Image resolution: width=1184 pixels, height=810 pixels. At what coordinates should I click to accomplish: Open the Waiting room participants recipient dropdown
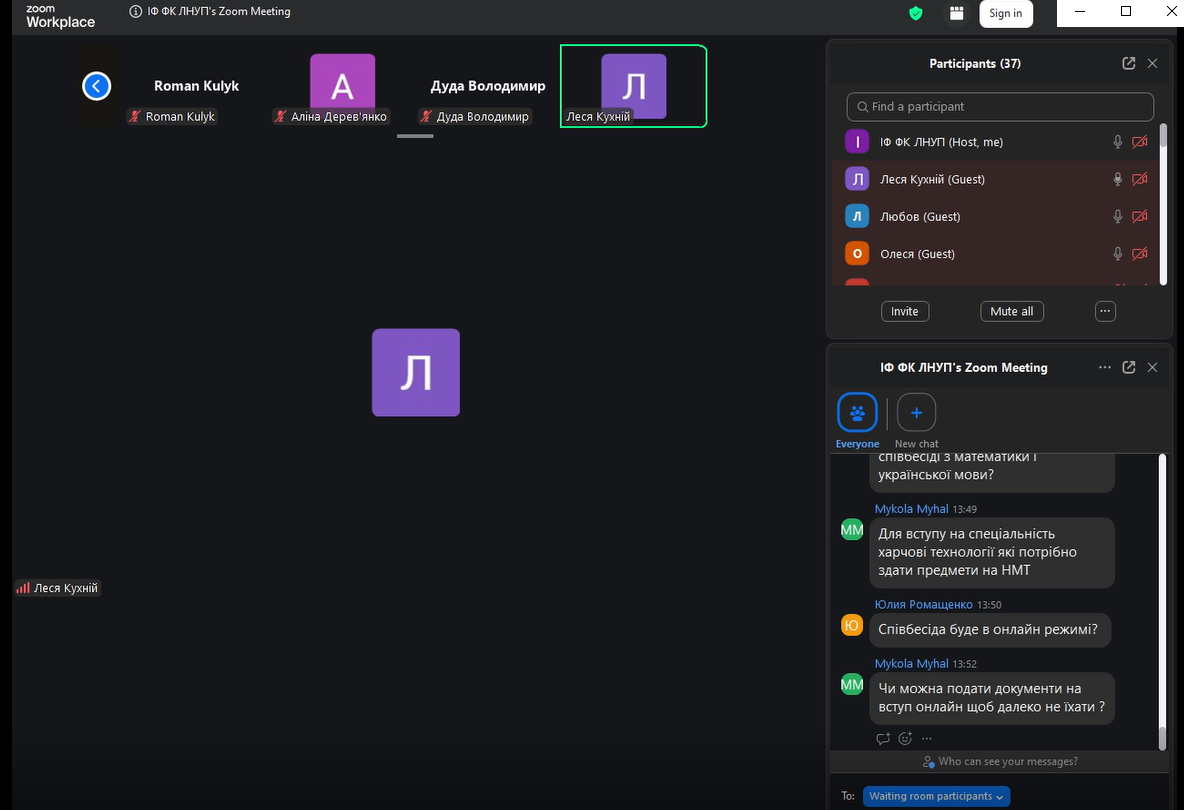(936, 796)
